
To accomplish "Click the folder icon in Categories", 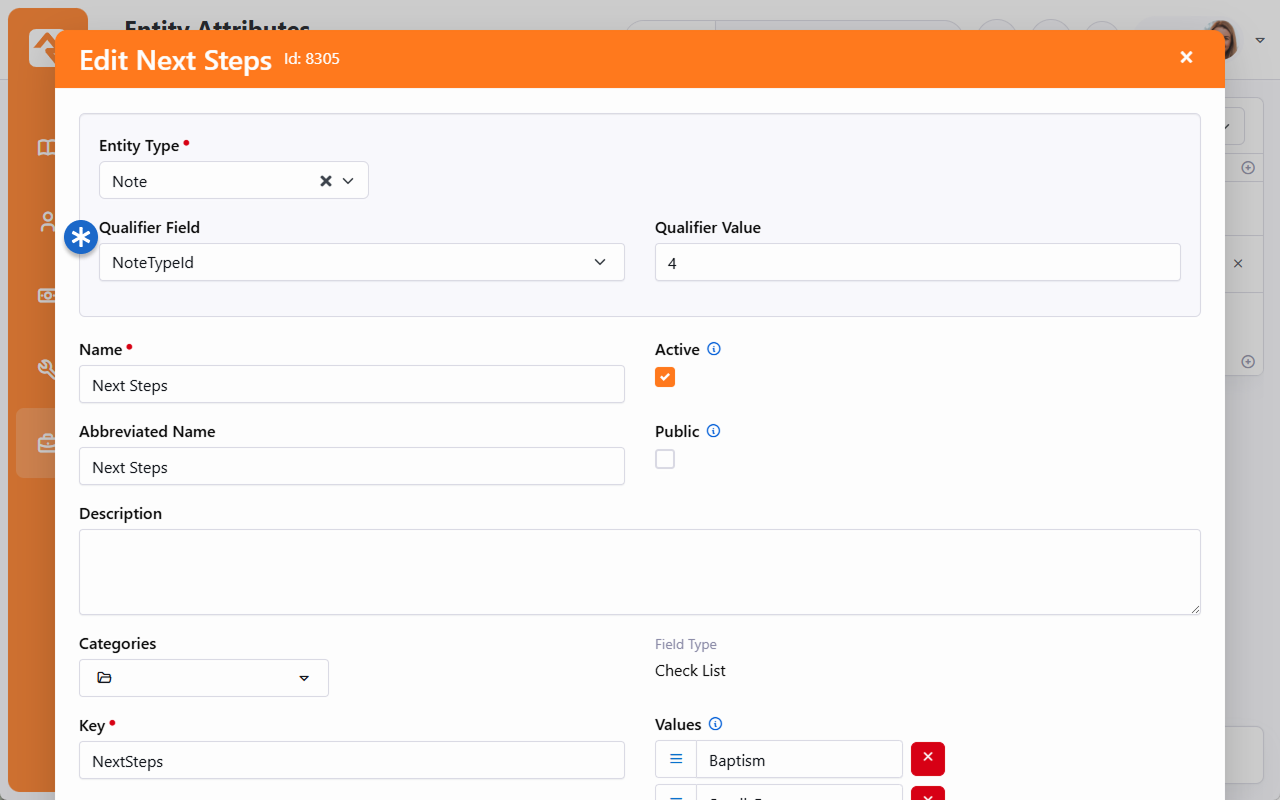I will point(105,678).
